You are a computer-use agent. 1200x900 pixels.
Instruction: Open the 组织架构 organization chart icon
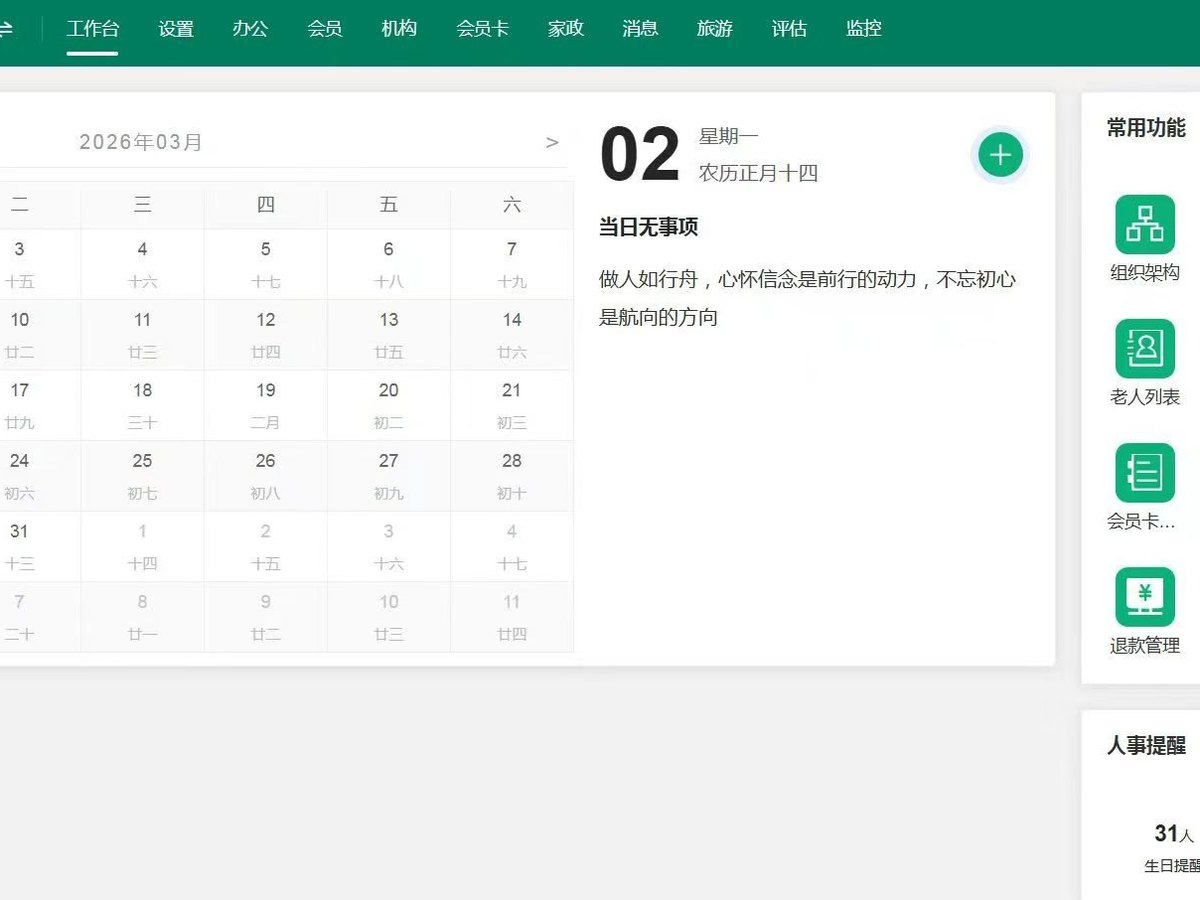coord(1145,224)
